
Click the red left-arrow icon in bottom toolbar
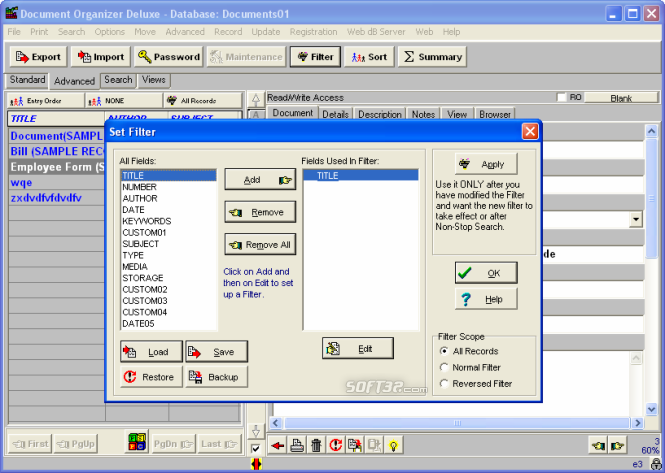(x=278, y=445)
